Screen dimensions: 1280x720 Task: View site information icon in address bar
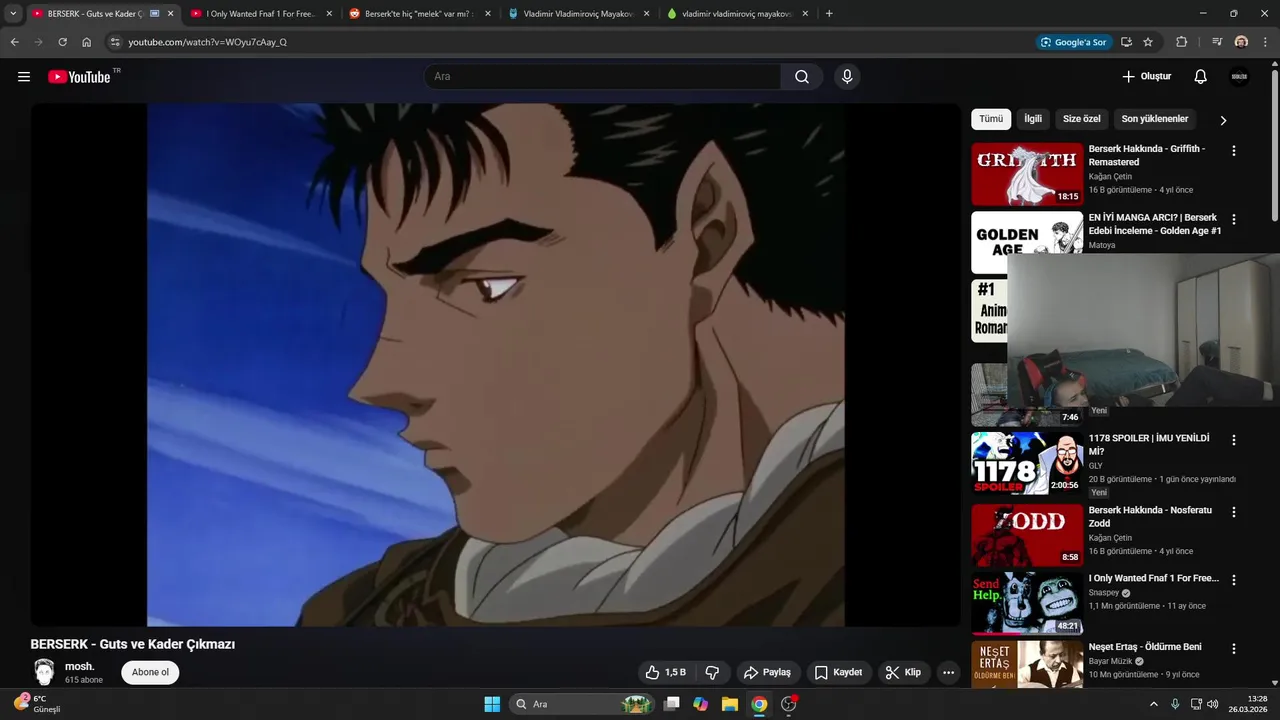[x=115, y=42]
